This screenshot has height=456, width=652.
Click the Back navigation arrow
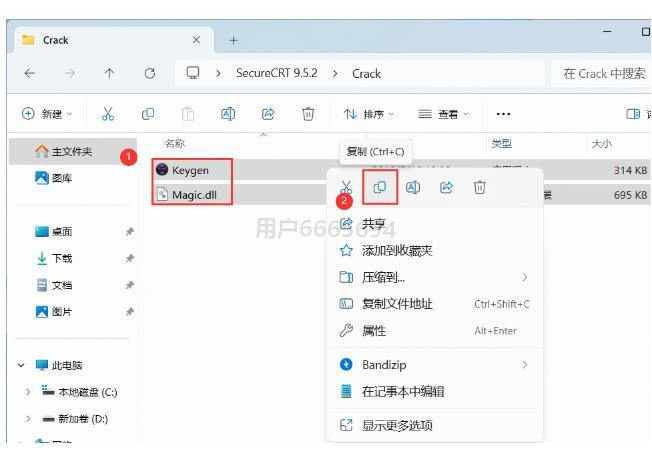(x=30, y=74)
